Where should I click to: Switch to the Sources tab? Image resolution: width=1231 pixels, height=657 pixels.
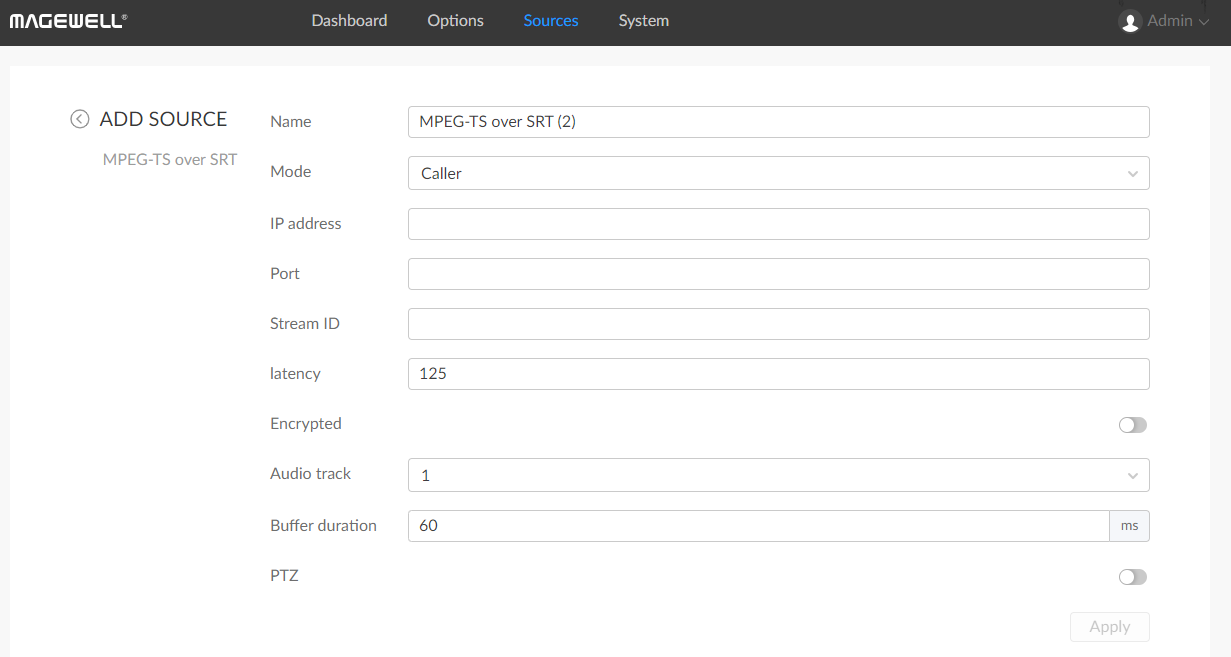coord(551,21)
